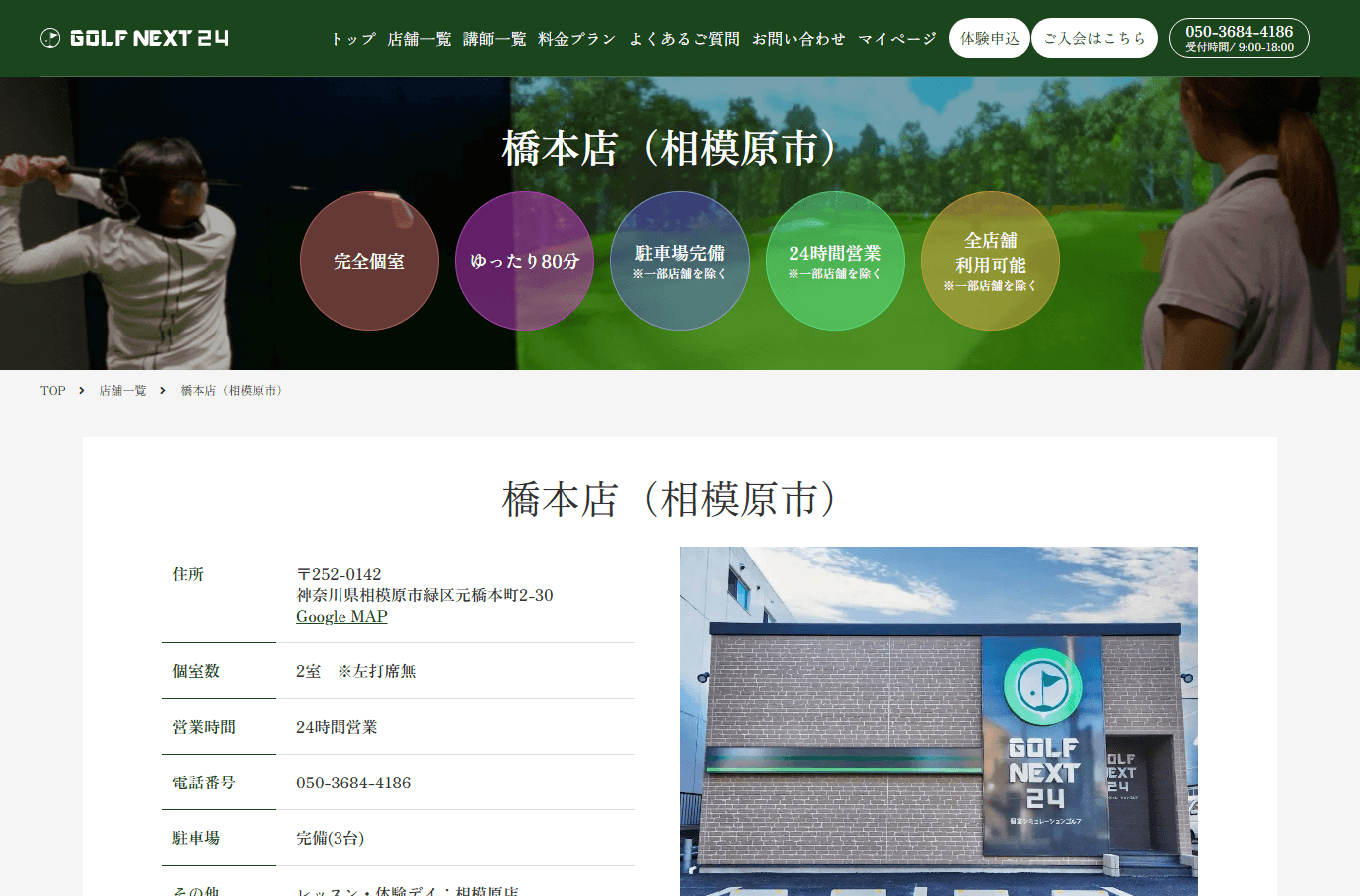Click breadcrumb arrow after 店舗一覧

point(163,391)
